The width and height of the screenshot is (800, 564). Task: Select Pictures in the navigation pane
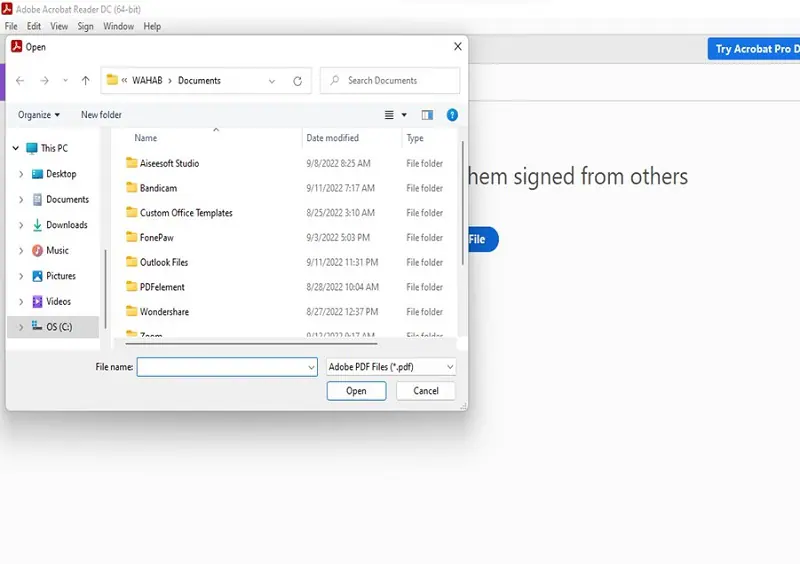pos(54,276)
